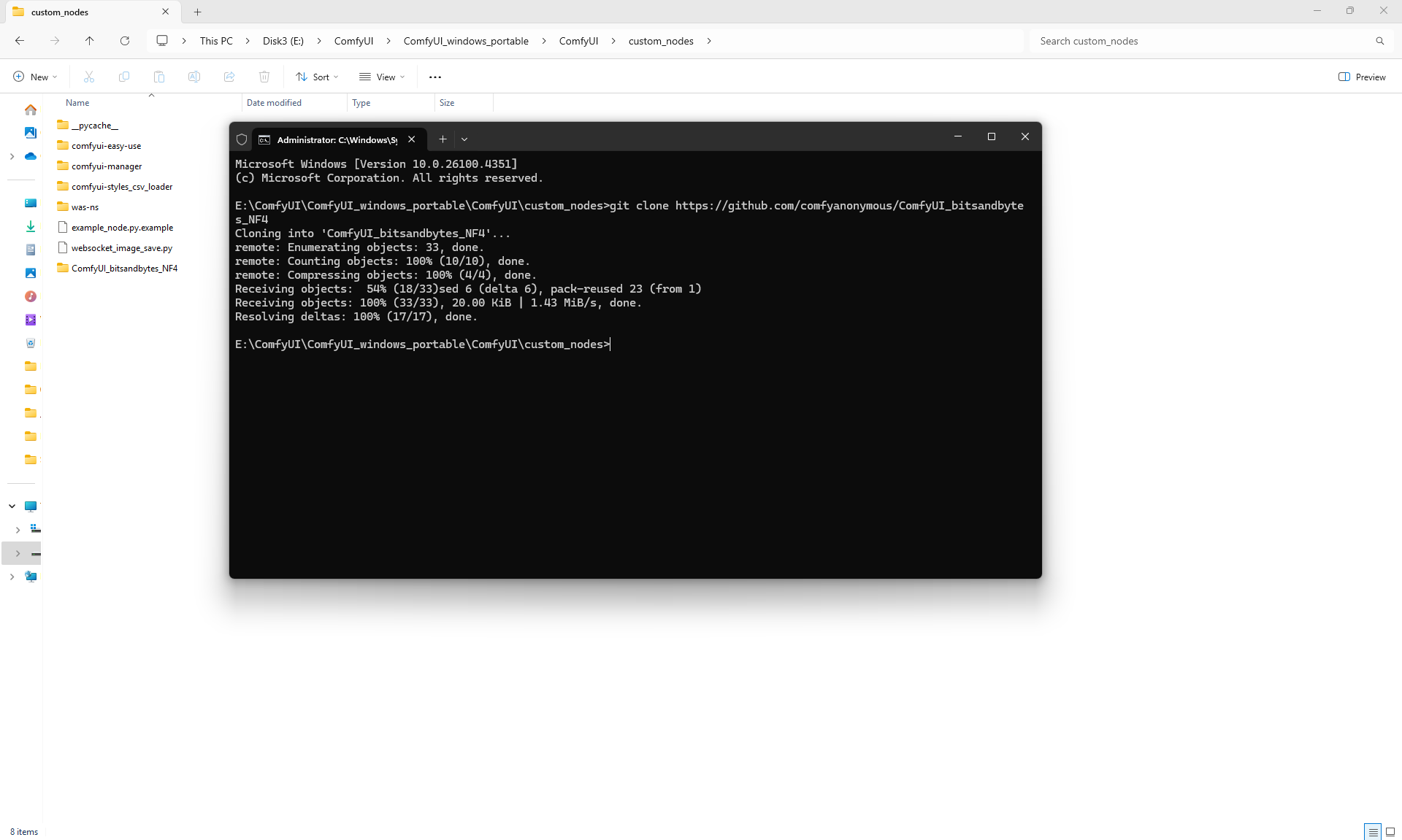Click the Music icon in sidebar
The height and width of the screenshot is (840, 1402).
30,296
